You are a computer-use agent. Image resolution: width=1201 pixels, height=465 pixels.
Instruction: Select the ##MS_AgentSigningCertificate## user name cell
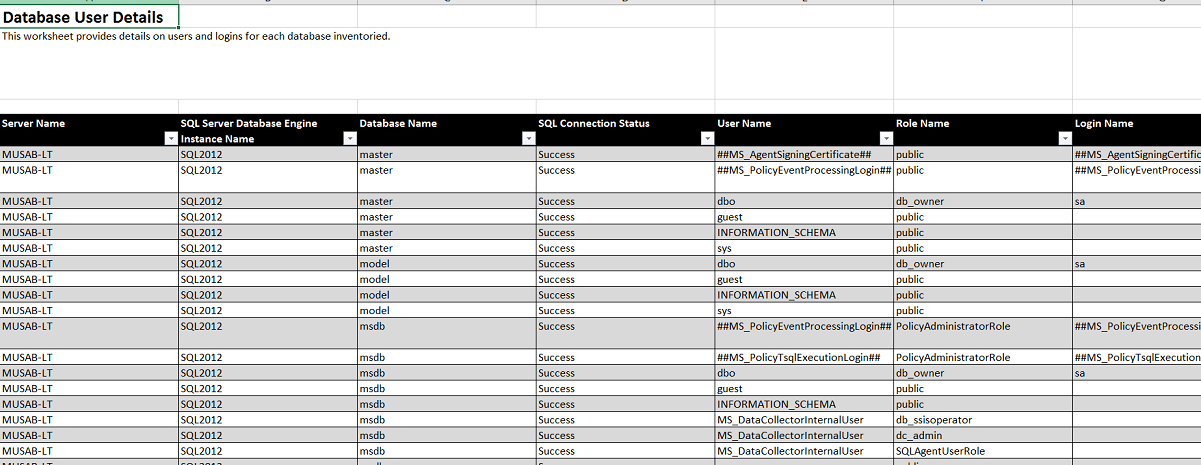[x=805, y=155]
